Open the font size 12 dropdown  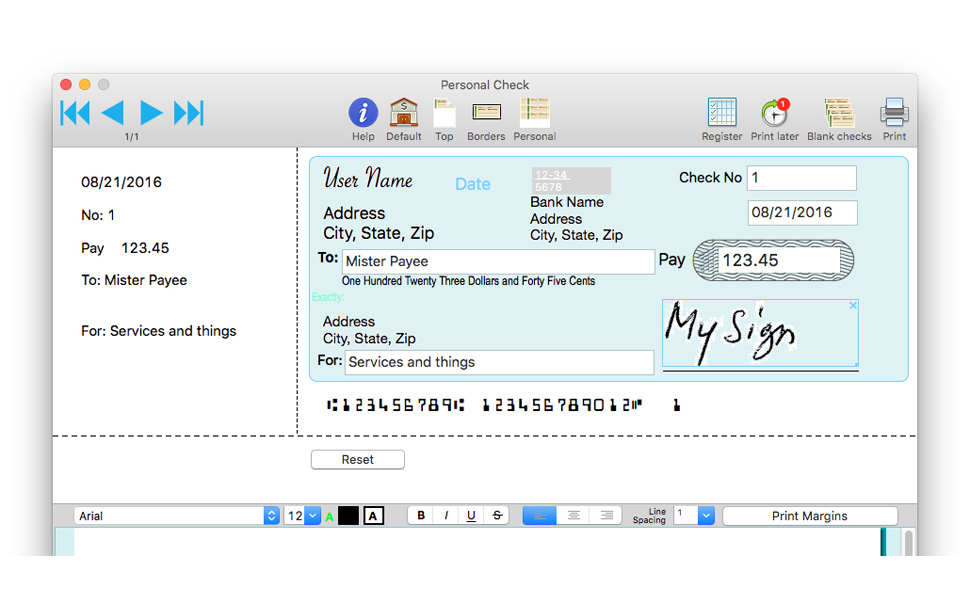tap(313, 516)
